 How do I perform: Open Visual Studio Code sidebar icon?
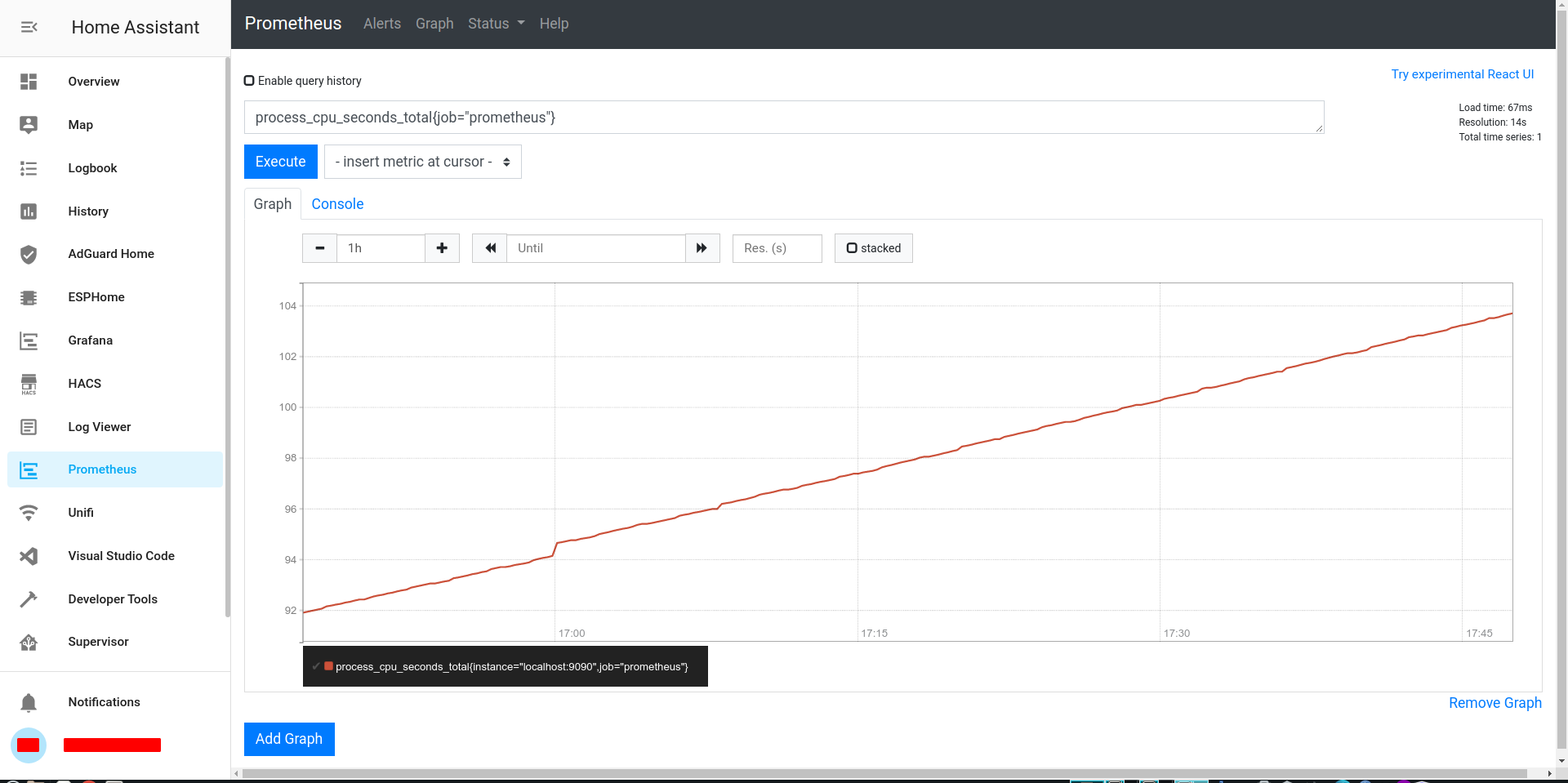[x=29, y=556]
